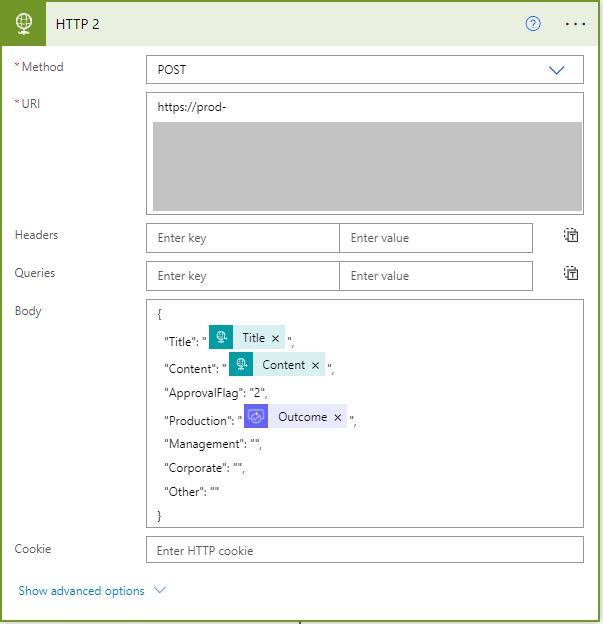Click Show advanced options link

coord(81,591)
